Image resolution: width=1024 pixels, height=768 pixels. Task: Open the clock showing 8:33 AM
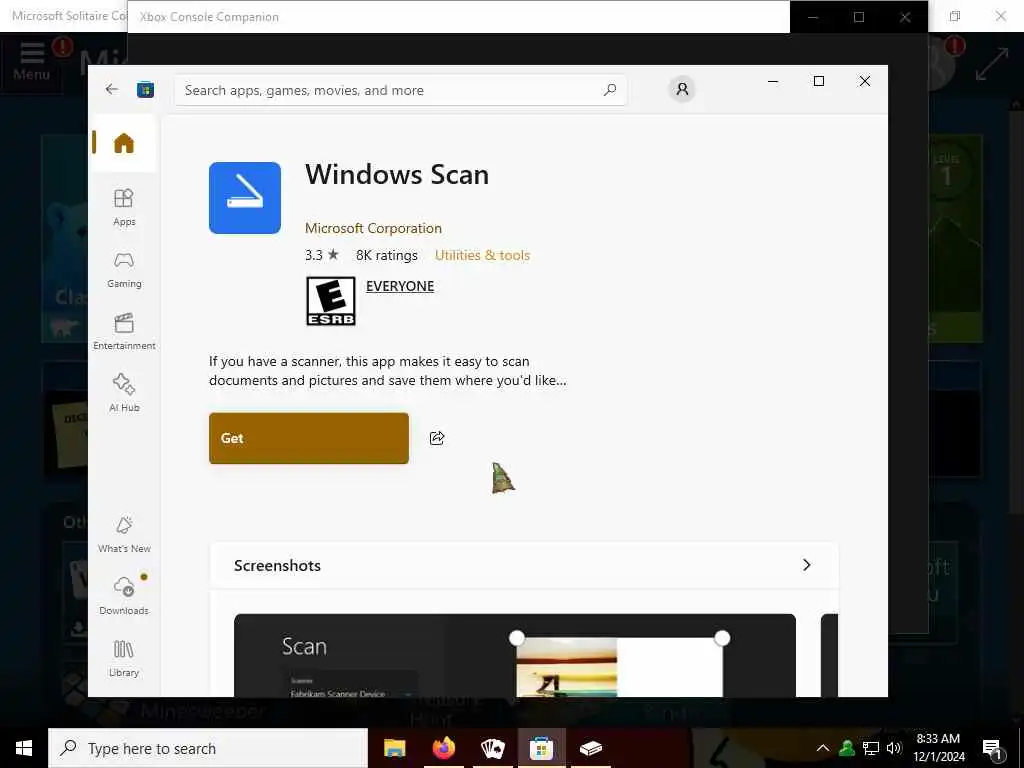938,748
